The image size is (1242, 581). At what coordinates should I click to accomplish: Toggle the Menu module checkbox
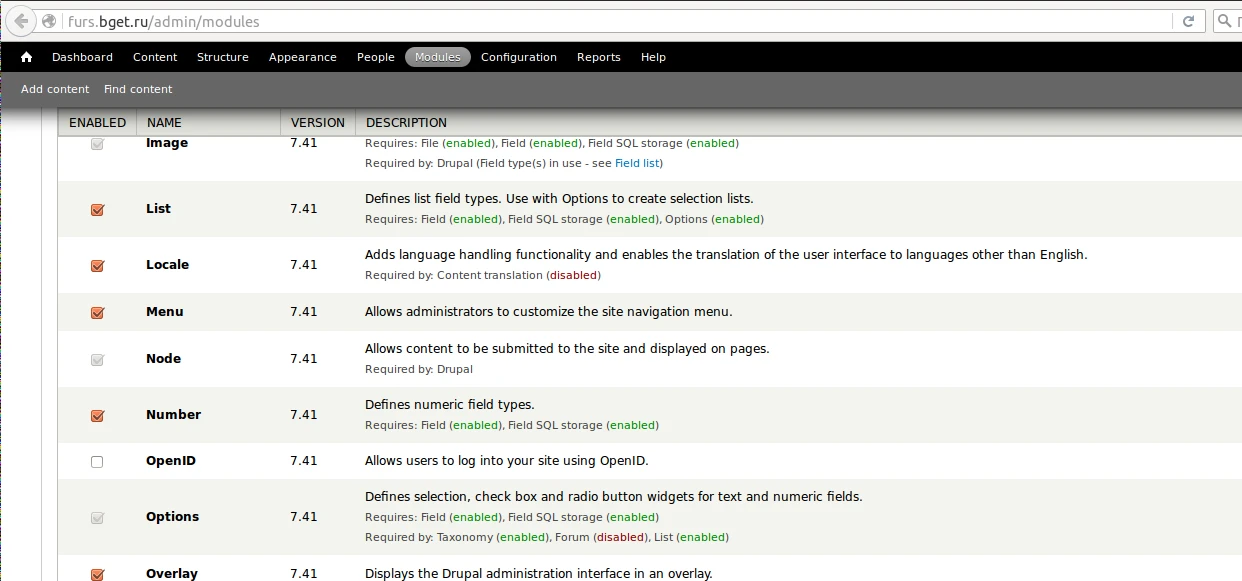pos(97,313)
